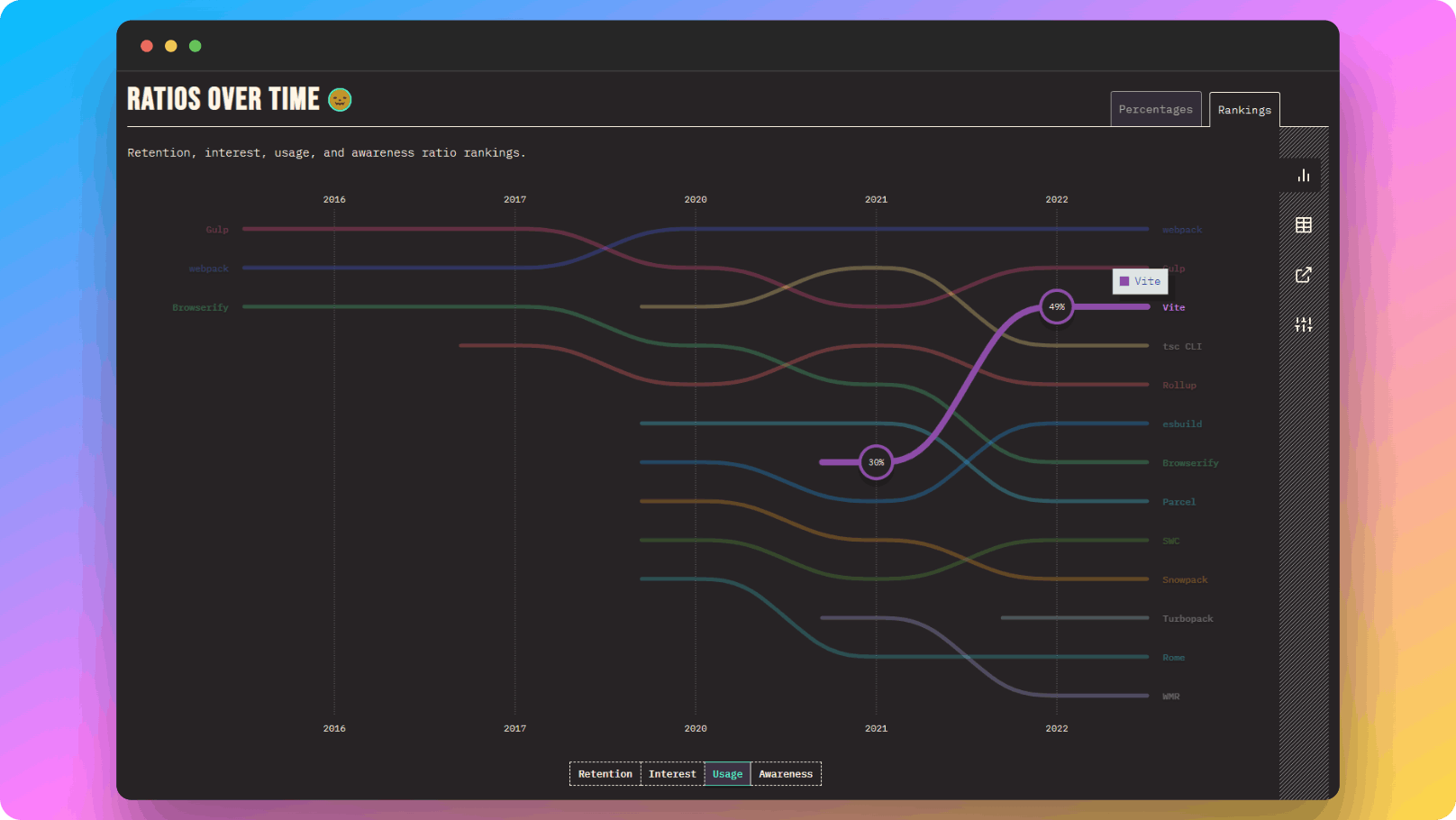This screenshot has height=820, width=1456.
Task: Select the Vite series label
Action: click(x=1173, y=307)
